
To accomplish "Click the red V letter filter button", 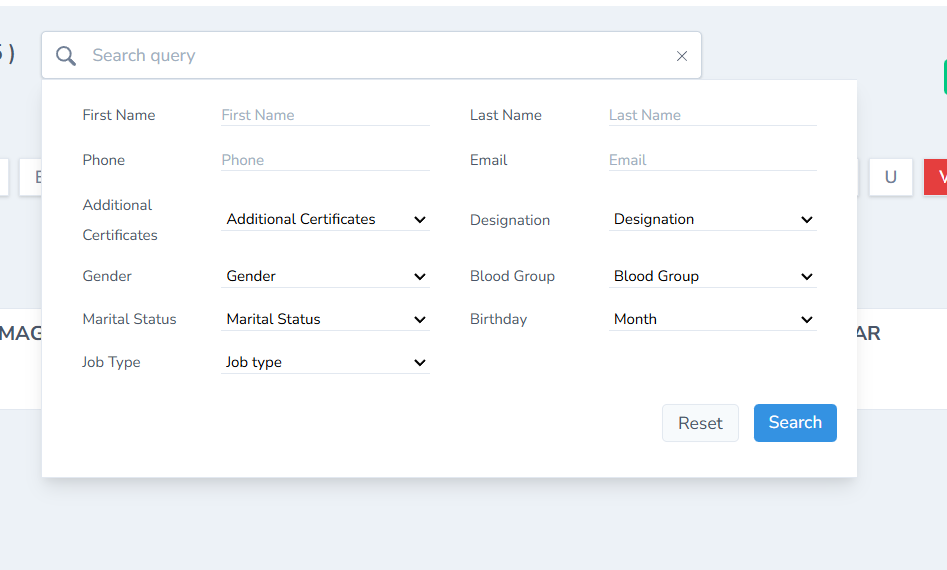I will coord(938,177).
